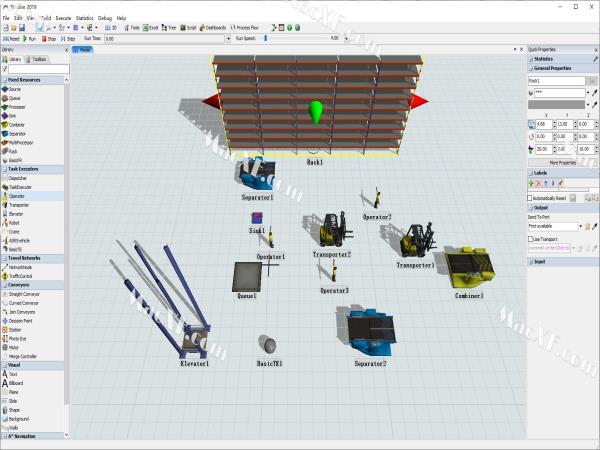This screenshot has width=600, height=450.
Task: Click the Run Speed slider
Action: (x=265, y=38)
